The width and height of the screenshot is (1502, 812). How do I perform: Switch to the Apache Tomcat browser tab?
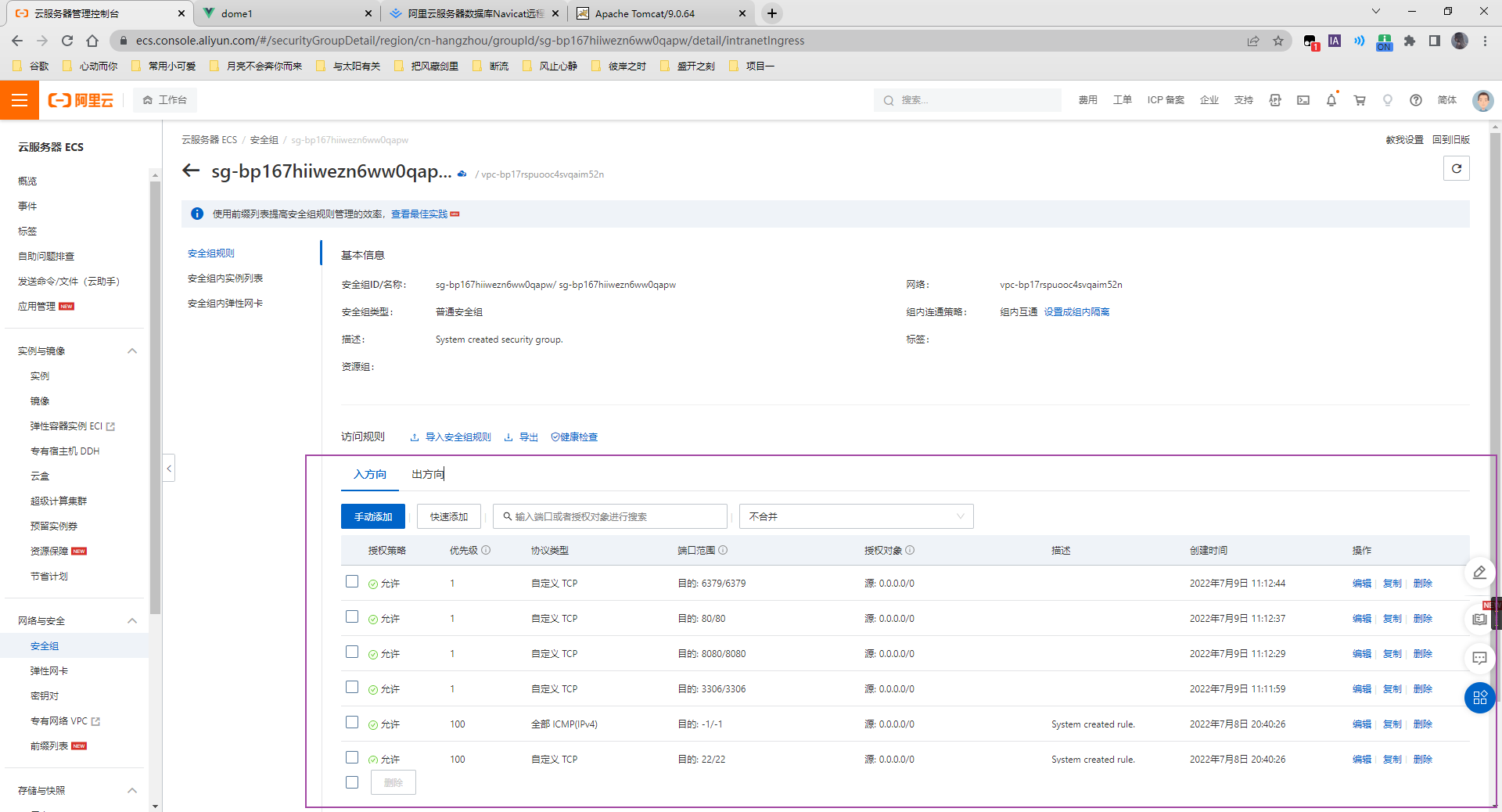click(x=662, y=13)
